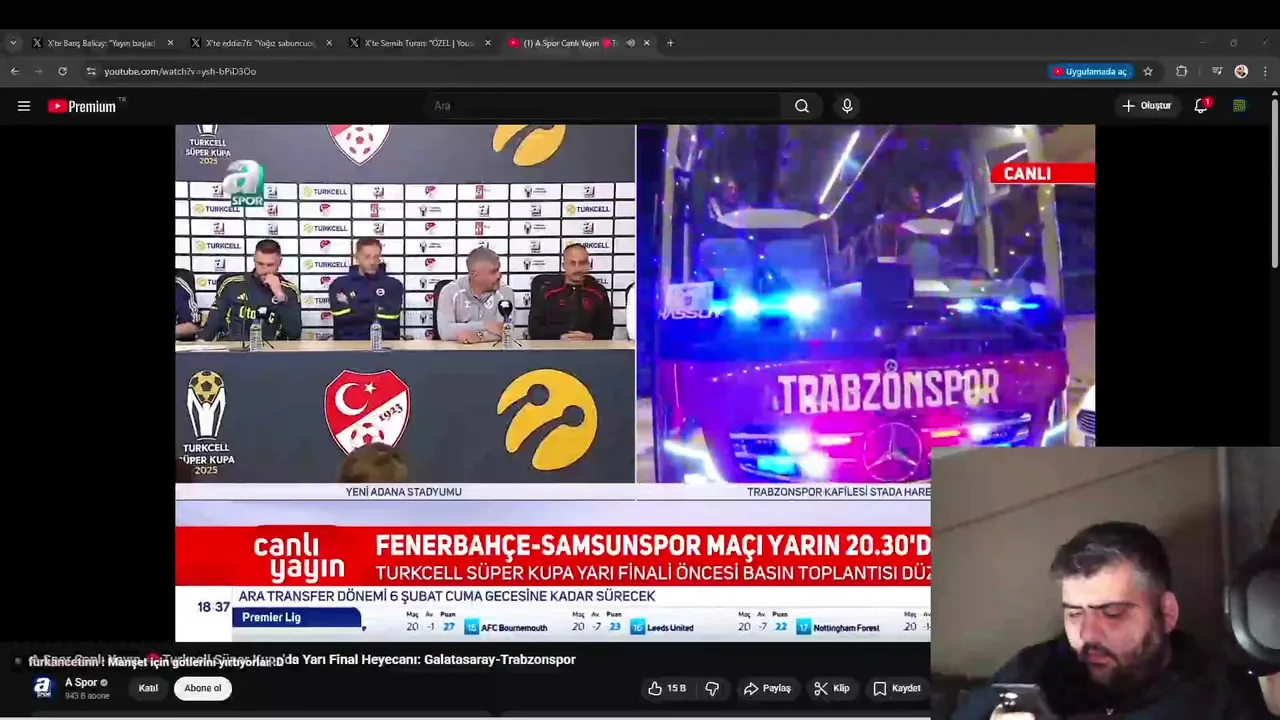Open the 'Oluştur' create button
The width and height of the screenshot is (1280, 720).
coord(1146,106)
